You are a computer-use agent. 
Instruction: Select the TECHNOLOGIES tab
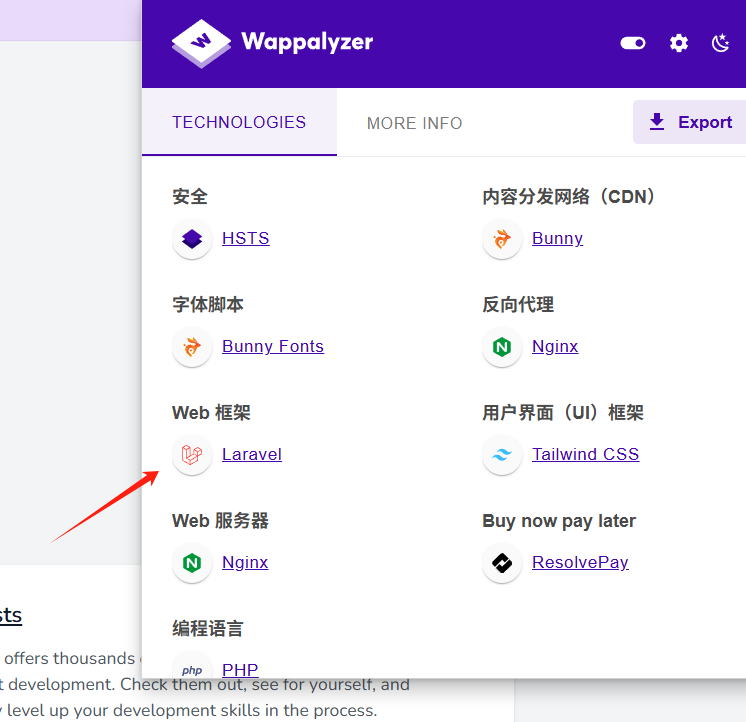pyautogui.click(x=239, y=122)
